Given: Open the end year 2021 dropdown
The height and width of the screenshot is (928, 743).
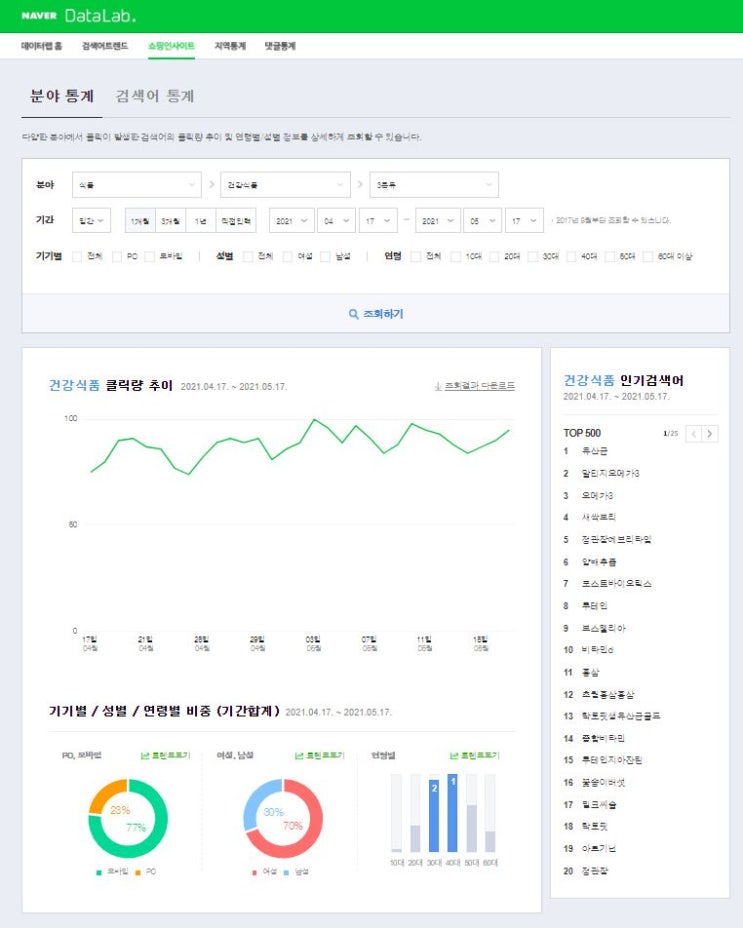Looking at the screenshot, I should pyautogui.click(x=438, y=221).
